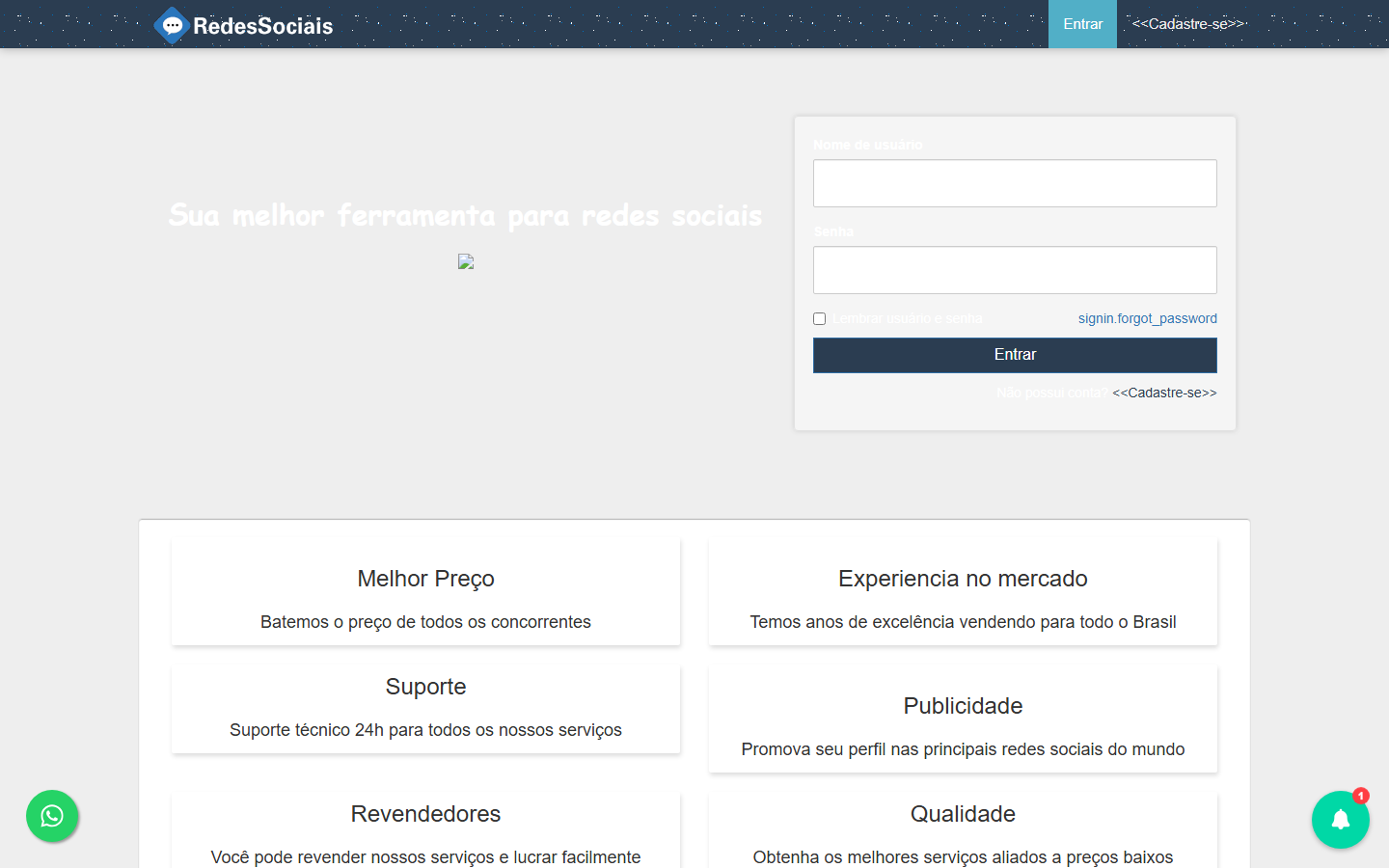Viewport: 1389px width, 868px height.
Task: Click the broken image placeholder icon
Action: click(466, 261)
